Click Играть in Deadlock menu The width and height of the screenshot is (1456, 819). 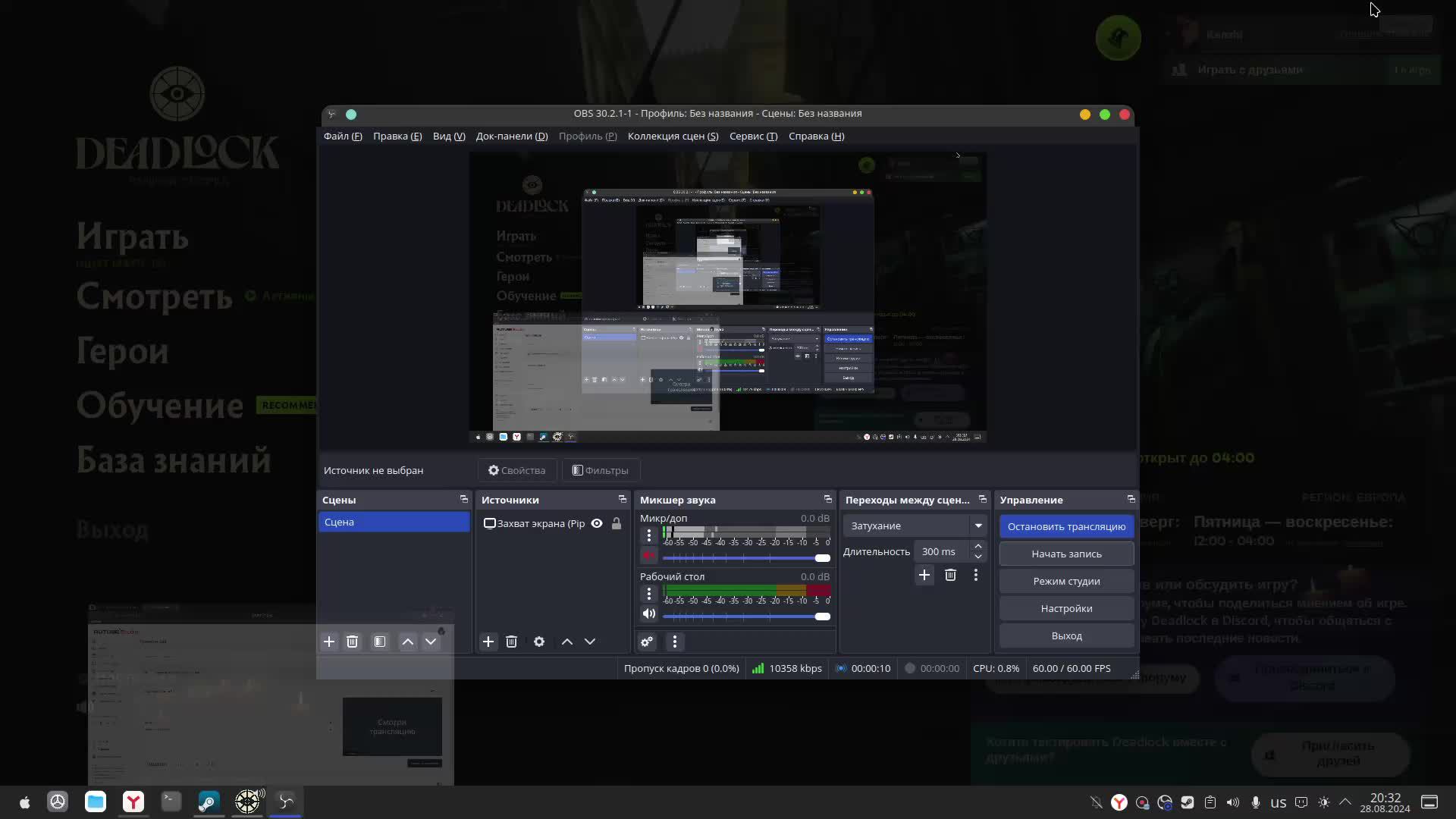point(132,237)
